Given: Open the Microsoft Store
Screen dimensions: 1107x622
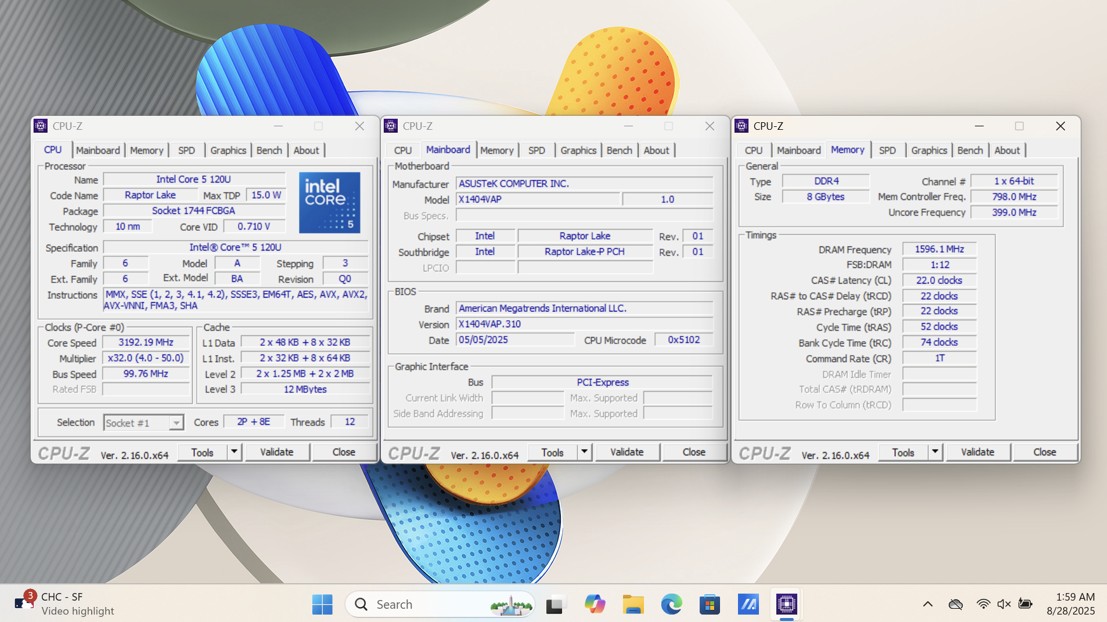Looking at the screenshot, I should (x=709, y=604).
